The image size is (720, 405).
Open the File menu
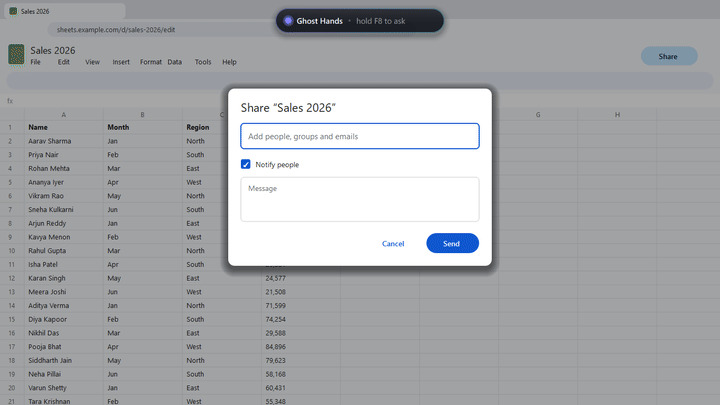click(x=35, y=62)
